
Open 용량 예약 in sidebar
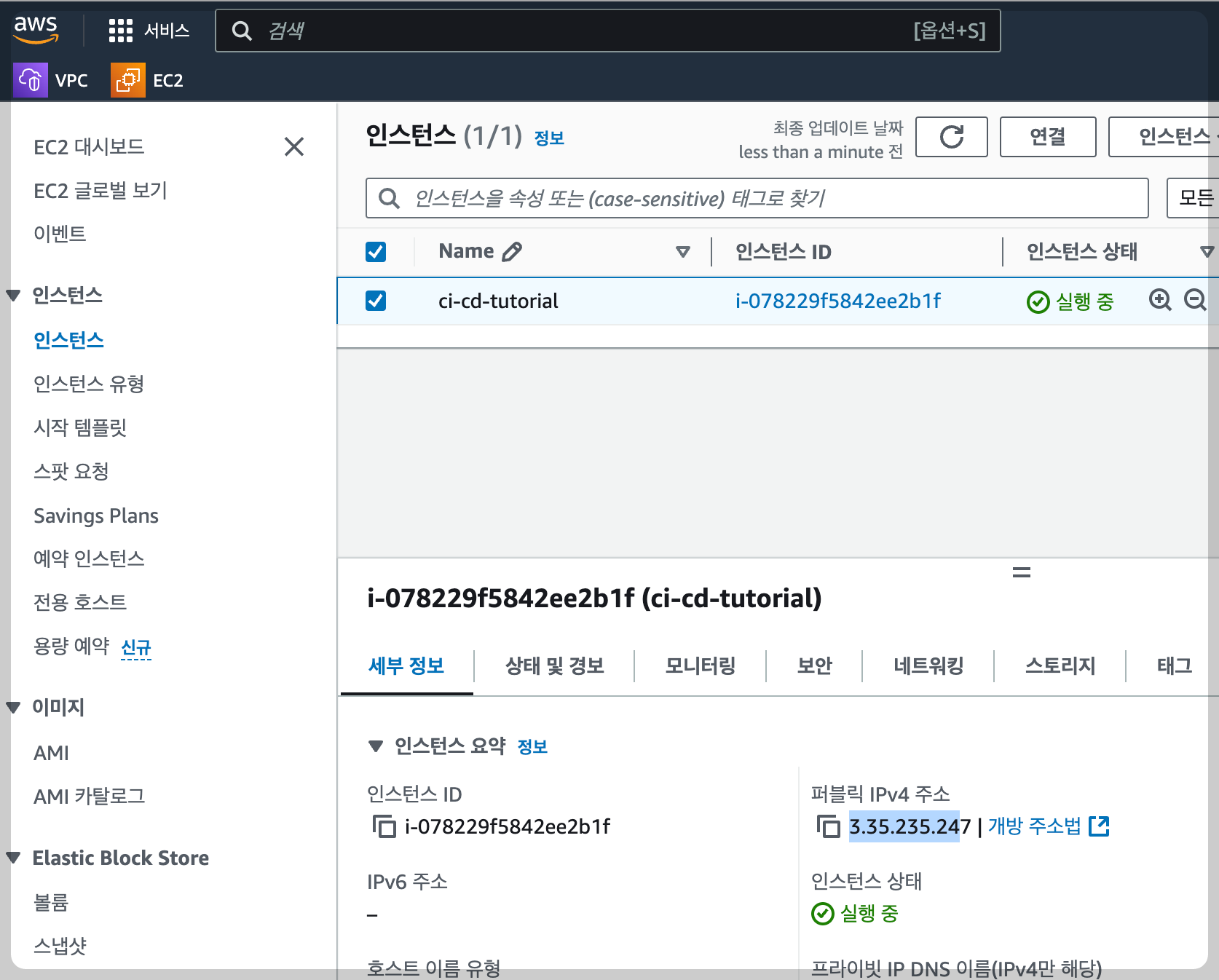coord(71,646)
